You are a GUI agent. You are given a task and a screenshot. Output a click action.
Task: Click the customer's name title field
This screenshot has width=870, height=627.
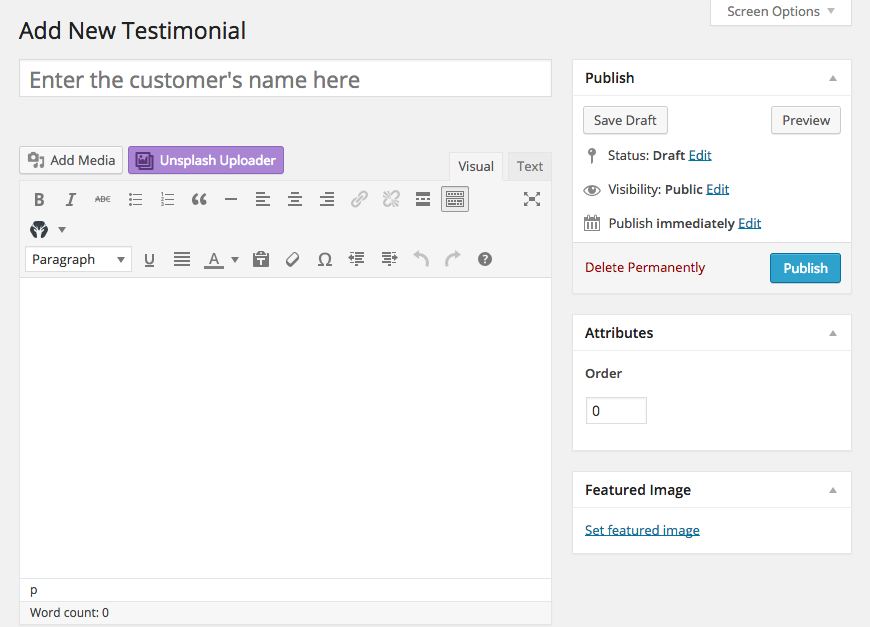[x=285, y=79]
